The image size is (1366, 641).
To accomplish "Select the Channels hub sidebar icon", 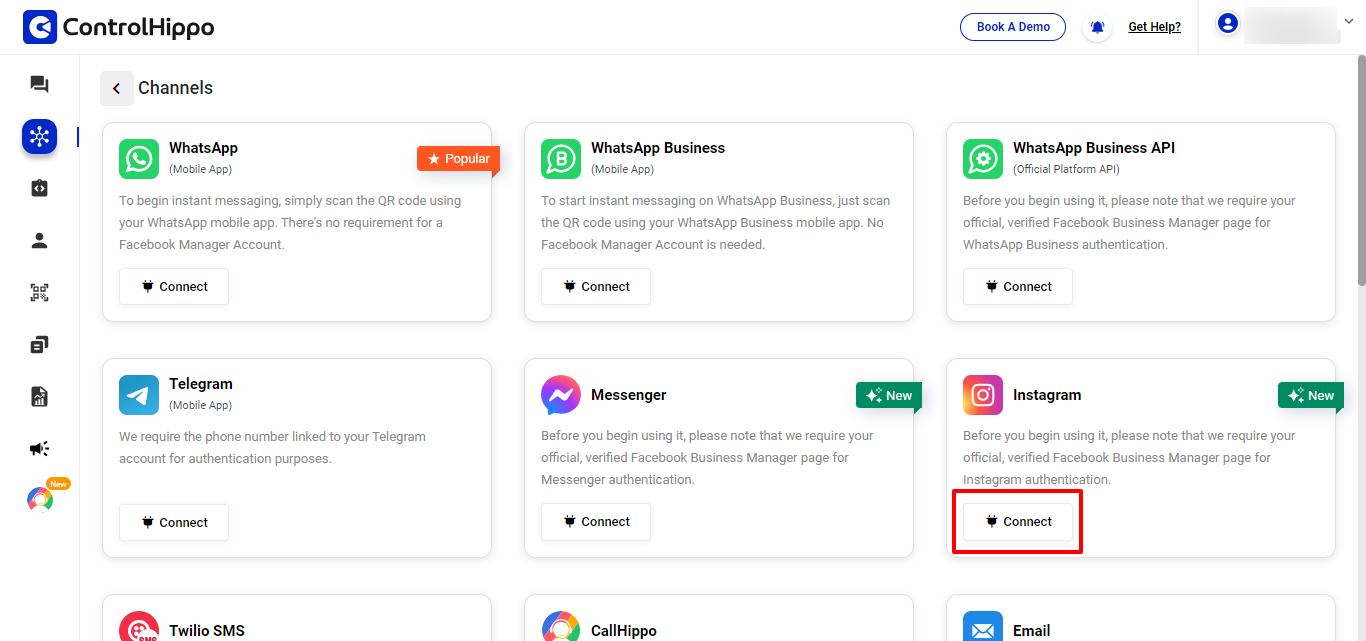I will [39, 136].
